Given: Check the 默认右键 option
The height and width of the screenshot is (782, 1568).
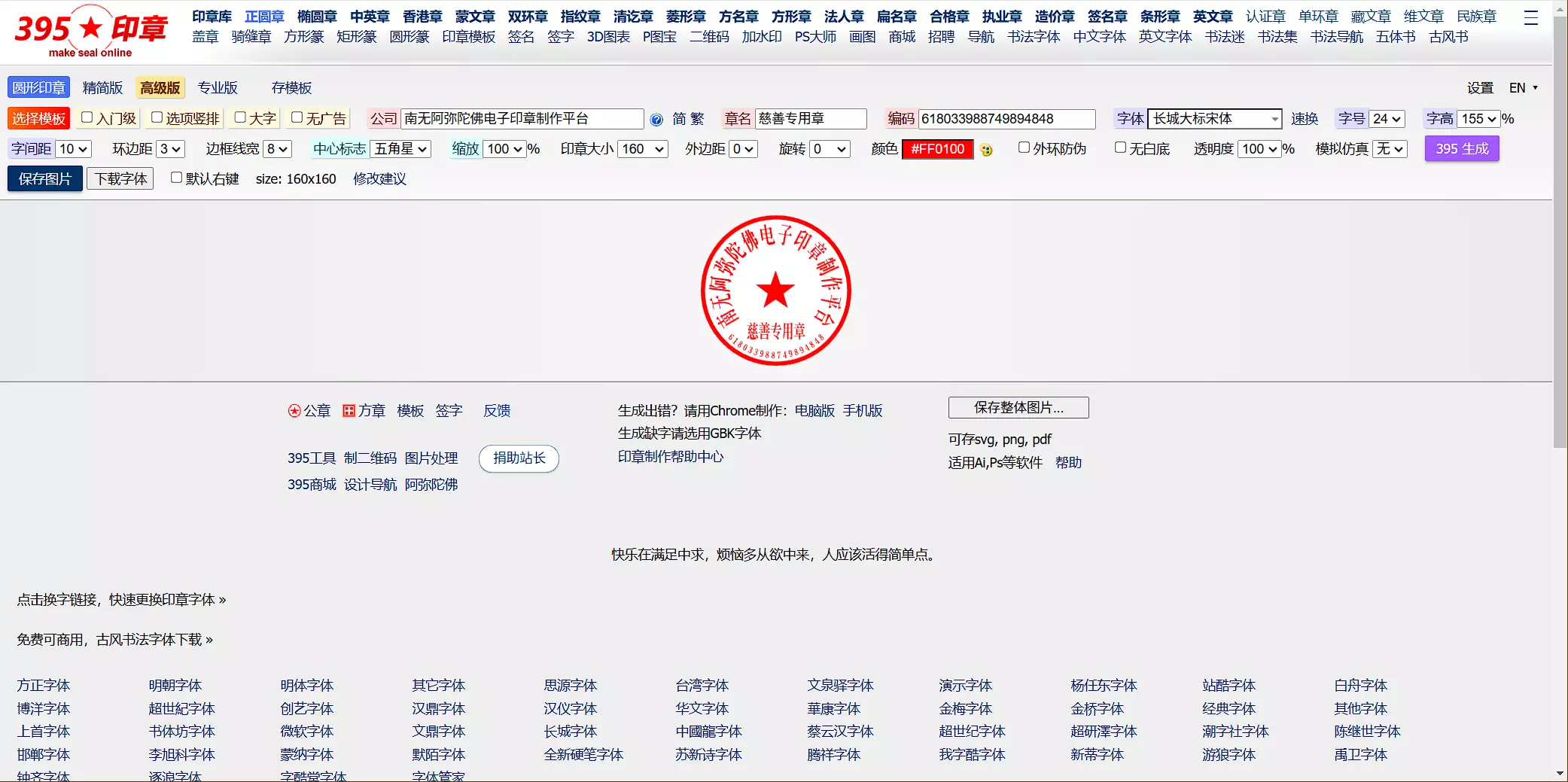Looking at the screenshot, I should click(x=176, y=178).
